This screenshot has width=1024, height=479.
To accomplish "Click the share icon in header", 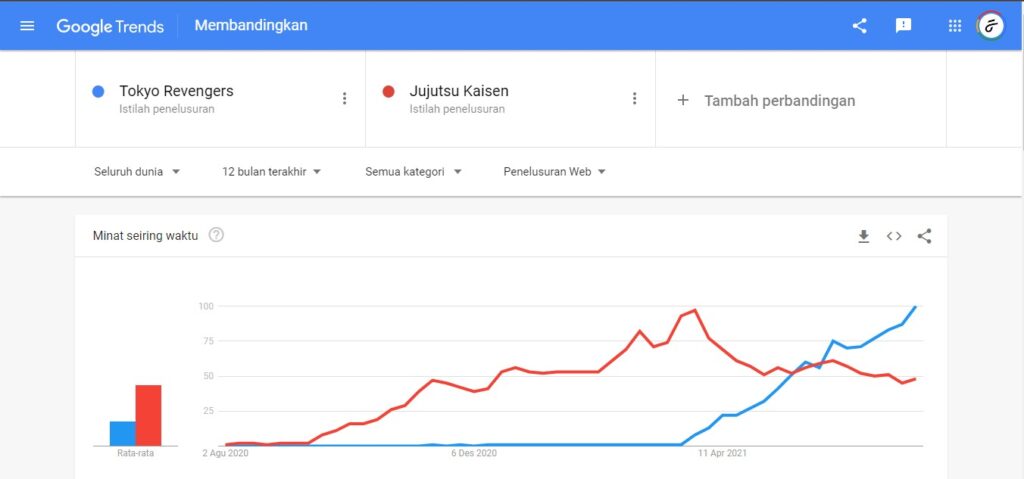I will [x=859, y=26].
